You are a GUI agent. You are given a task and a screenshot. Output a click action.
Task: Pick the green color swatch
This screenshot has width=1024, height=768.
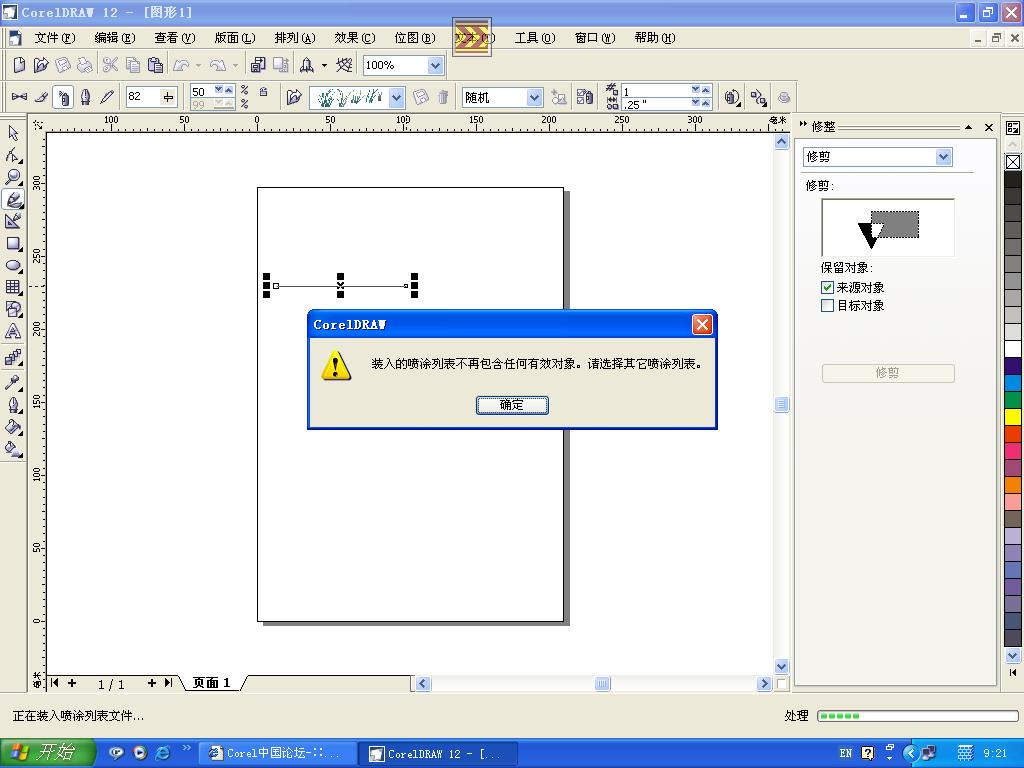[1013, 400]
